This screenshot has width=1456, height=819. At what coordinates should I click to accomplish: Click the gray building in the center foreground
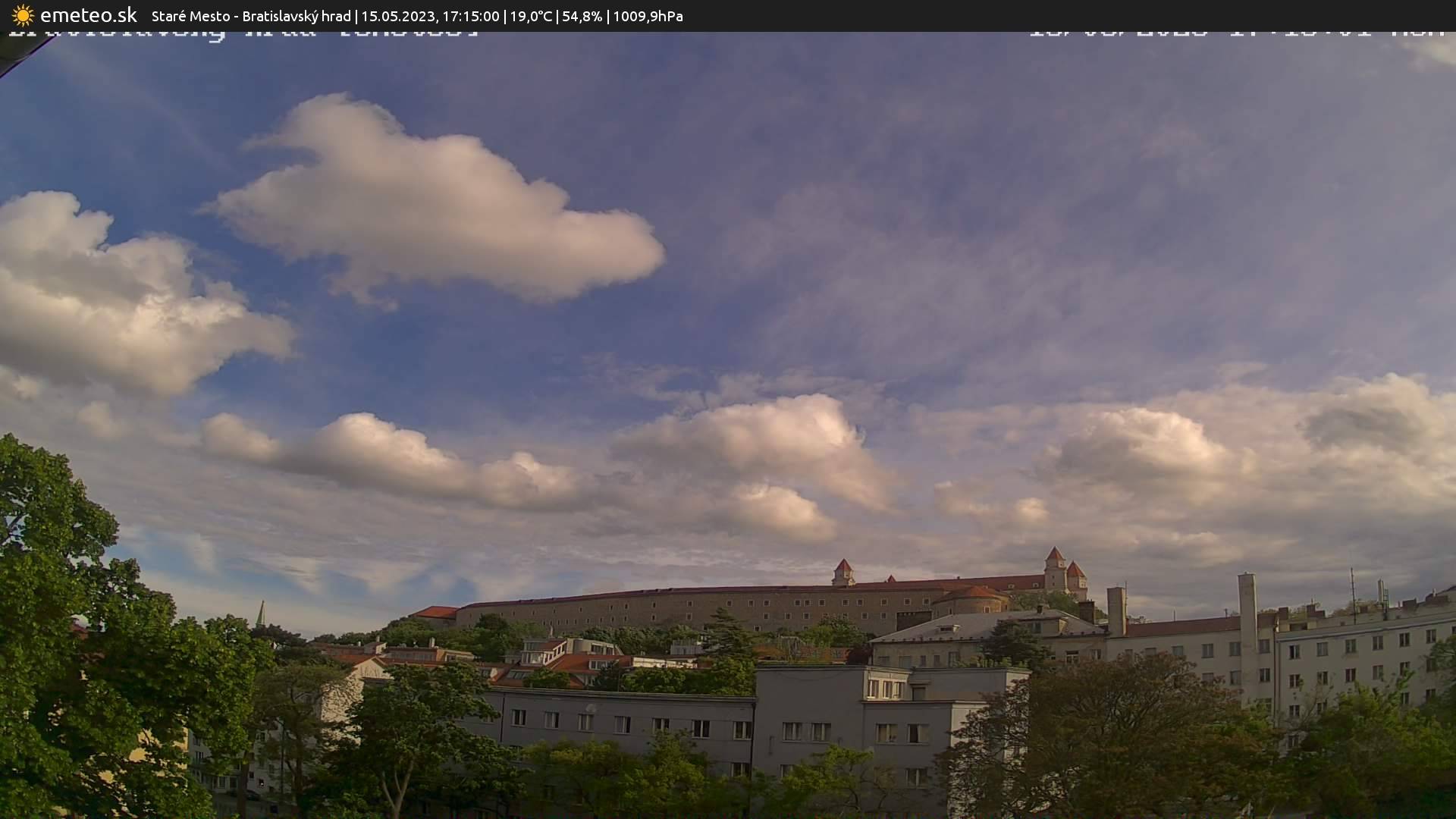pos(682,720)
